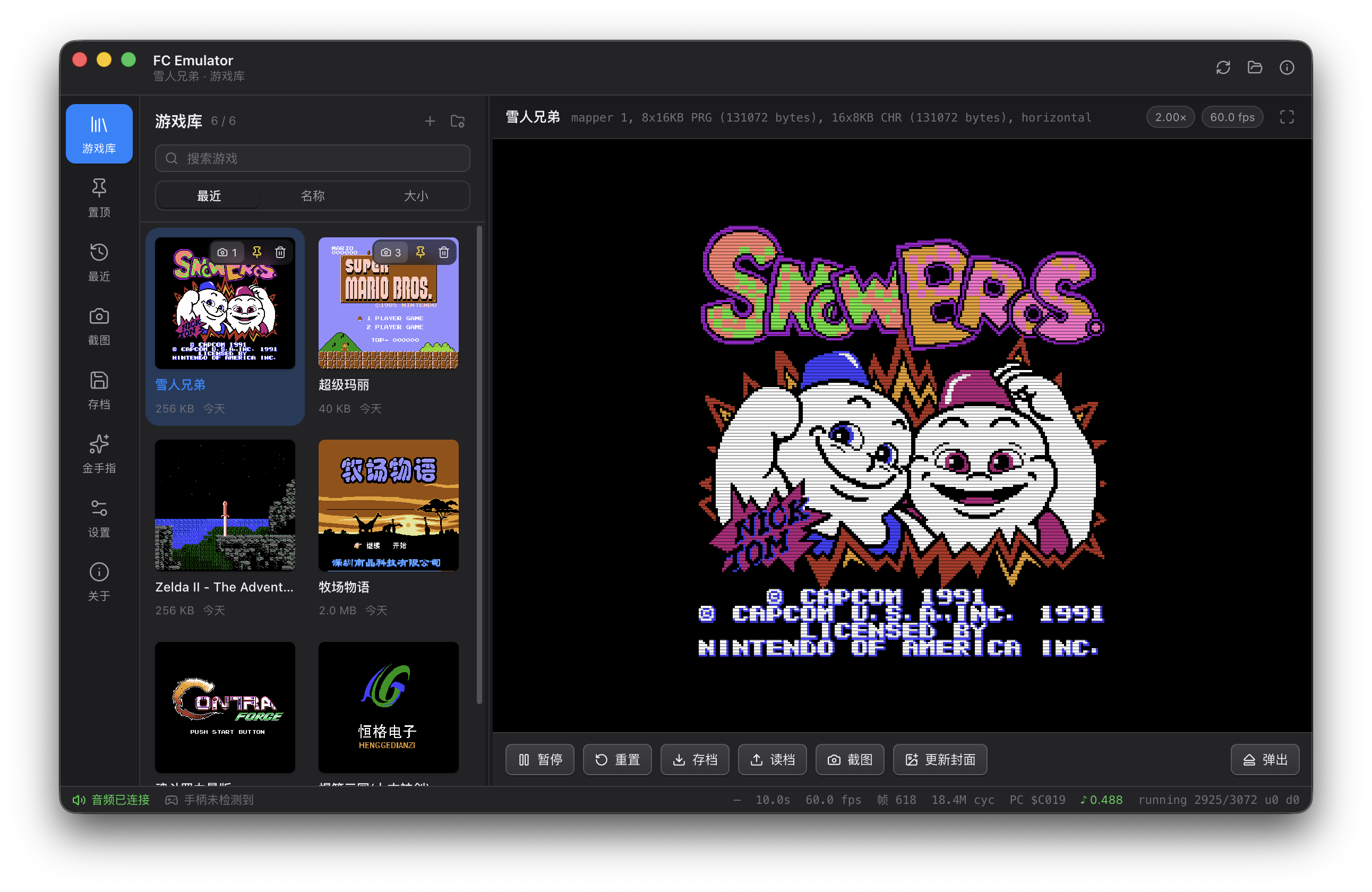Click the 更新封面 update cover button
The image size is (1372, 892).
940,760
